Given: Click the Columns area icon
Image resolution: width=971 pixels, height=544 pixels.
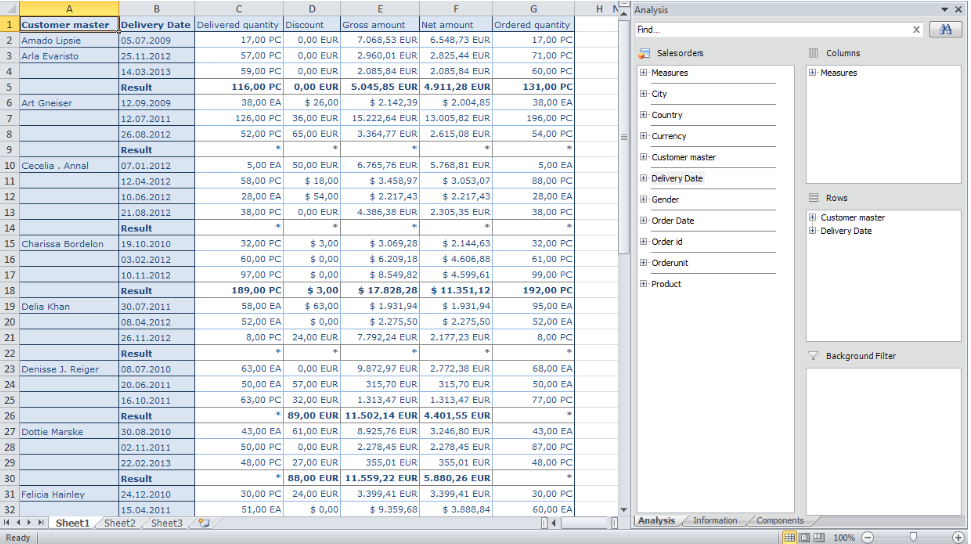Looking at the screenshot, I should 814,53.
